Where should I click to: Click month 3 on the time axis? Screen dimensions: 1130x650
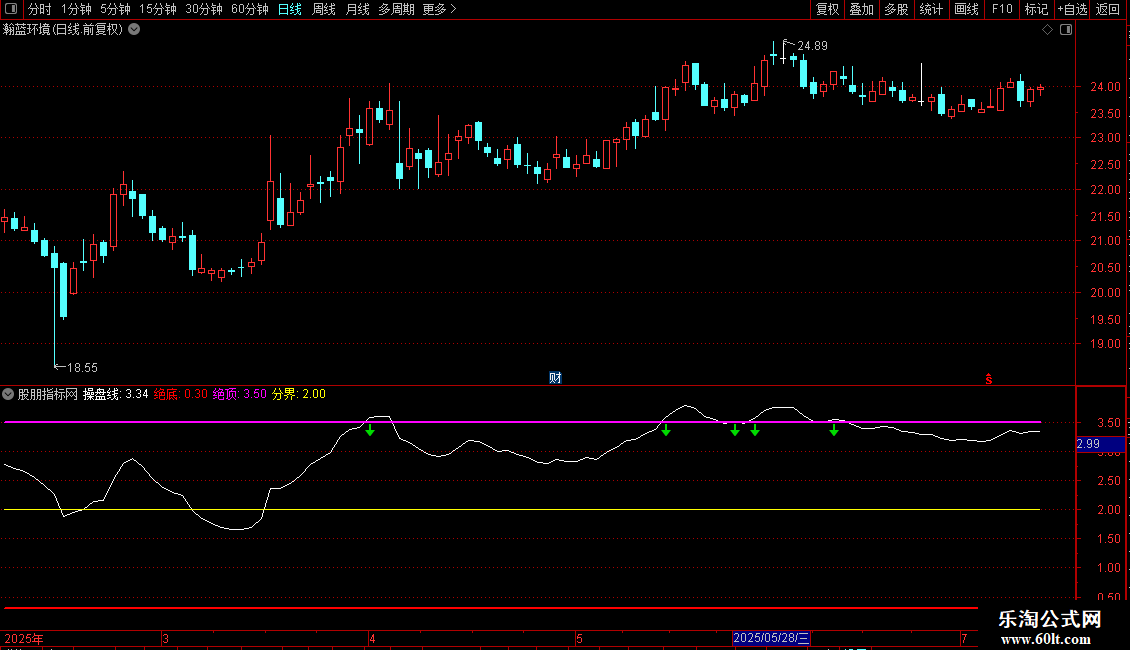tap(166, 638)
